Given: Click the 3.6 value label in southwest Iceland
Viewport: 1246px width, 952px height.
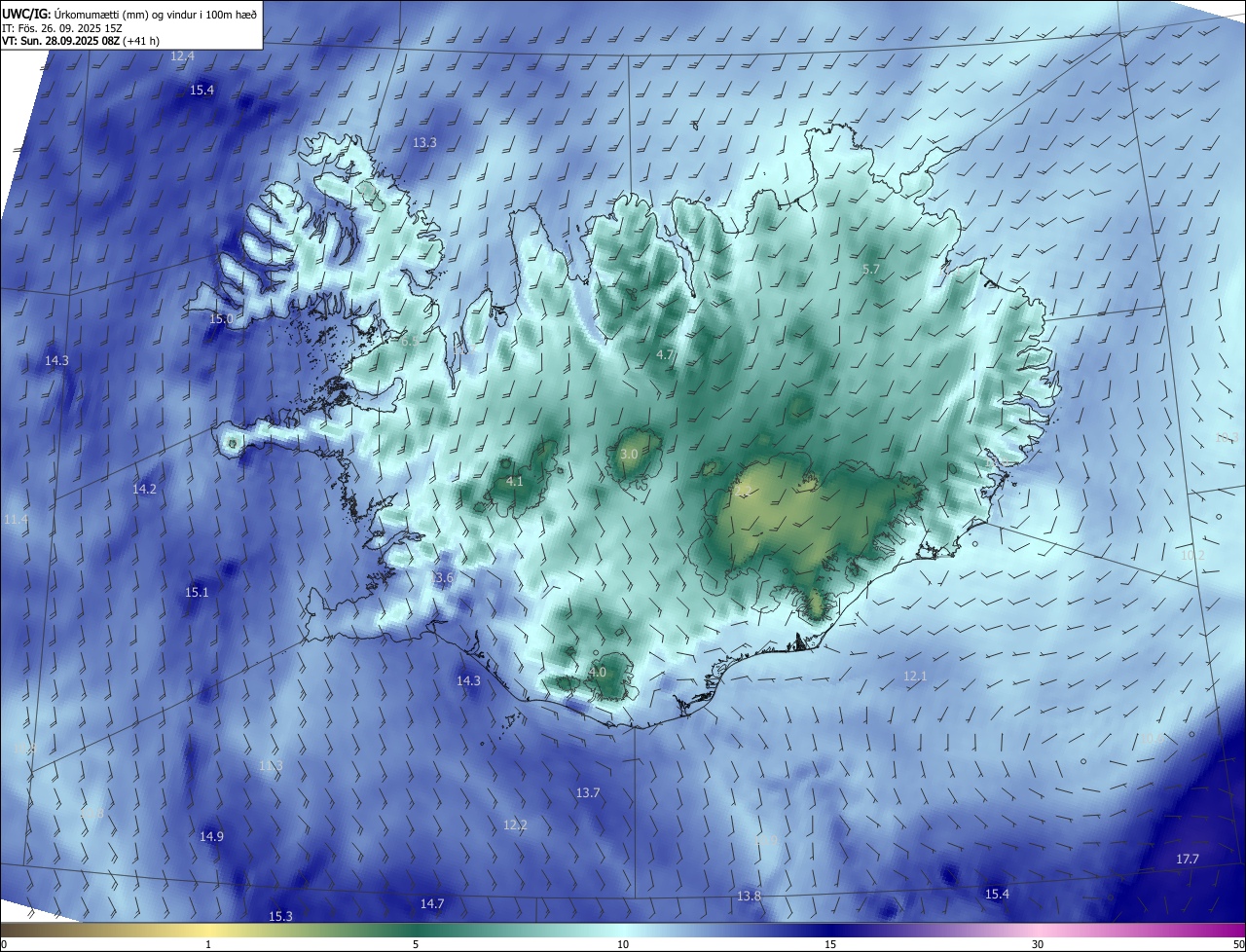Looking at the screenshot, I should tap(444, 578).
